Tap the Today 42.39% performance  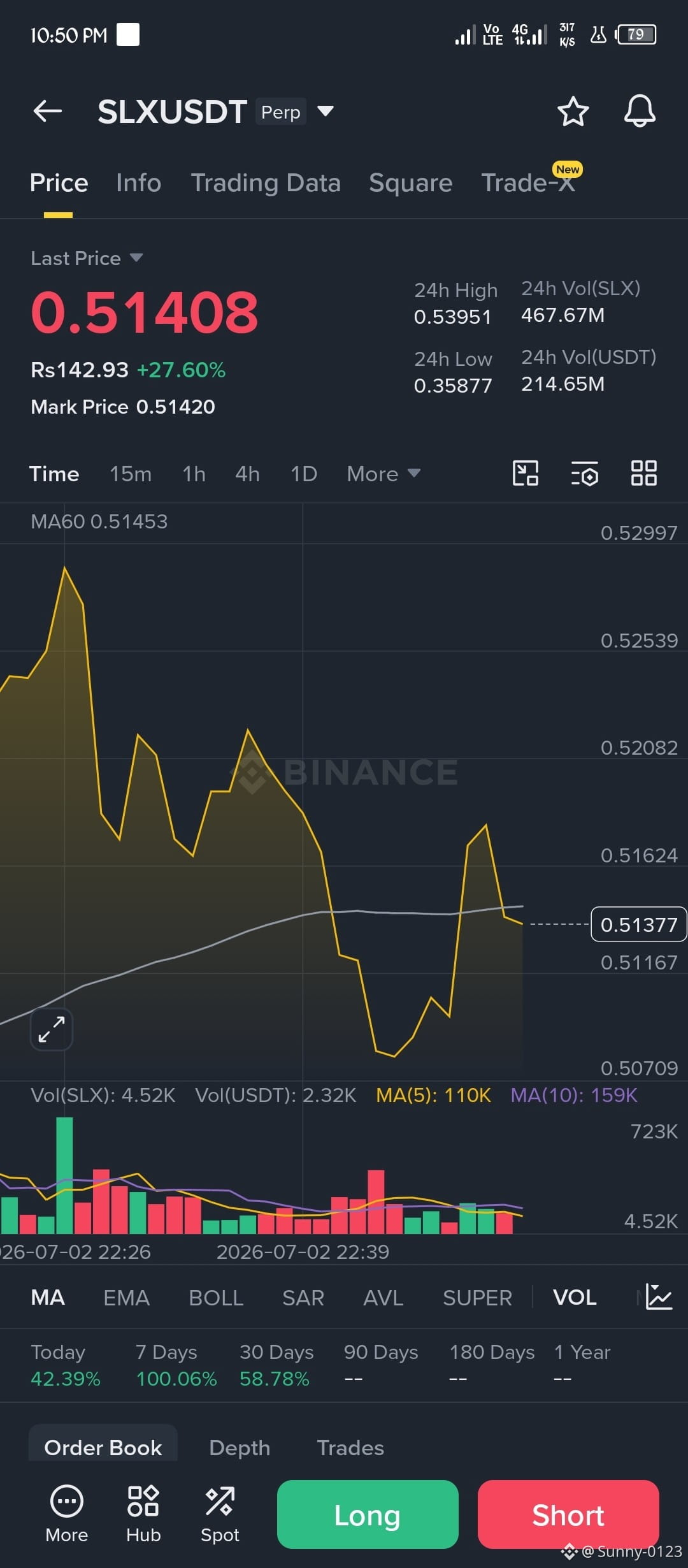(x=66, y=1365)
